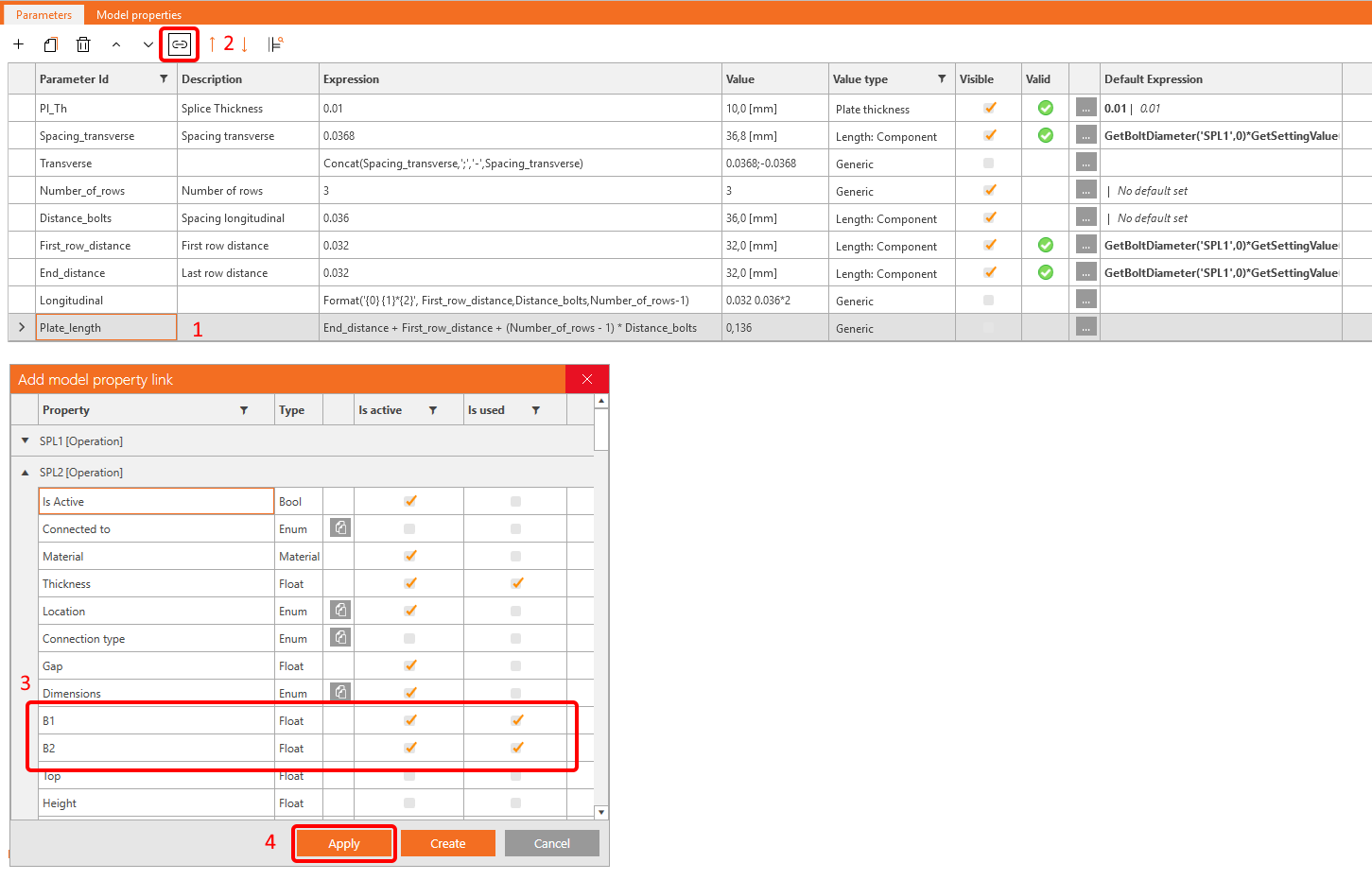The image size is (1372, 880).
Task: Select the Parameters tab
Action: click(43, 15)
